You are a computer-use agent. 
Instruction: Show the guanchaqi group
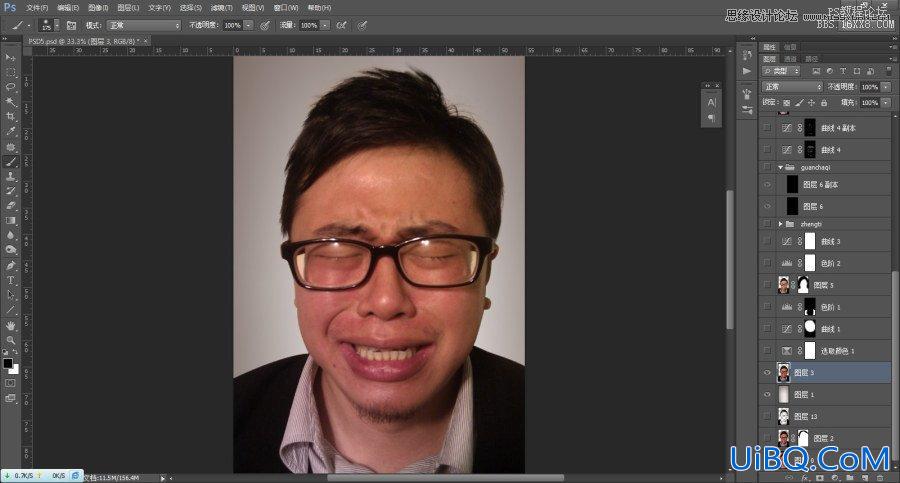767,167
